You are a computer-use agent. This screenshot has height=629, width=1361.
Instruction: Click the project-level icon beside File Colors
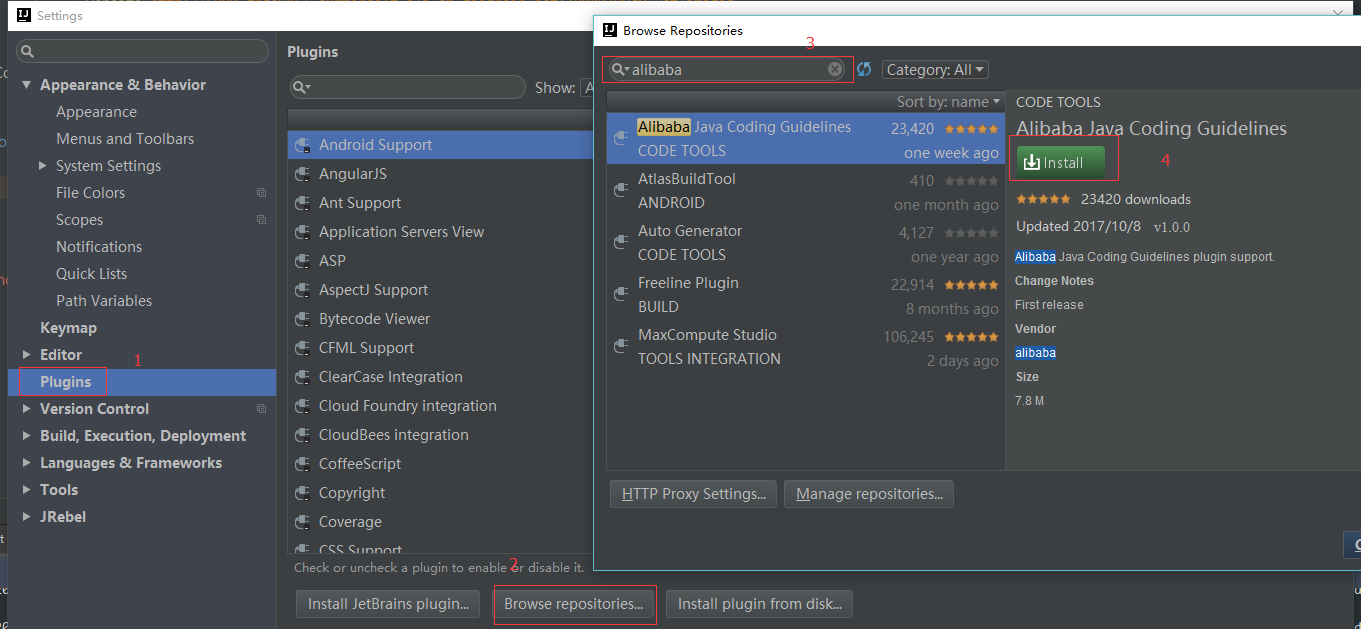click(261, 193)
